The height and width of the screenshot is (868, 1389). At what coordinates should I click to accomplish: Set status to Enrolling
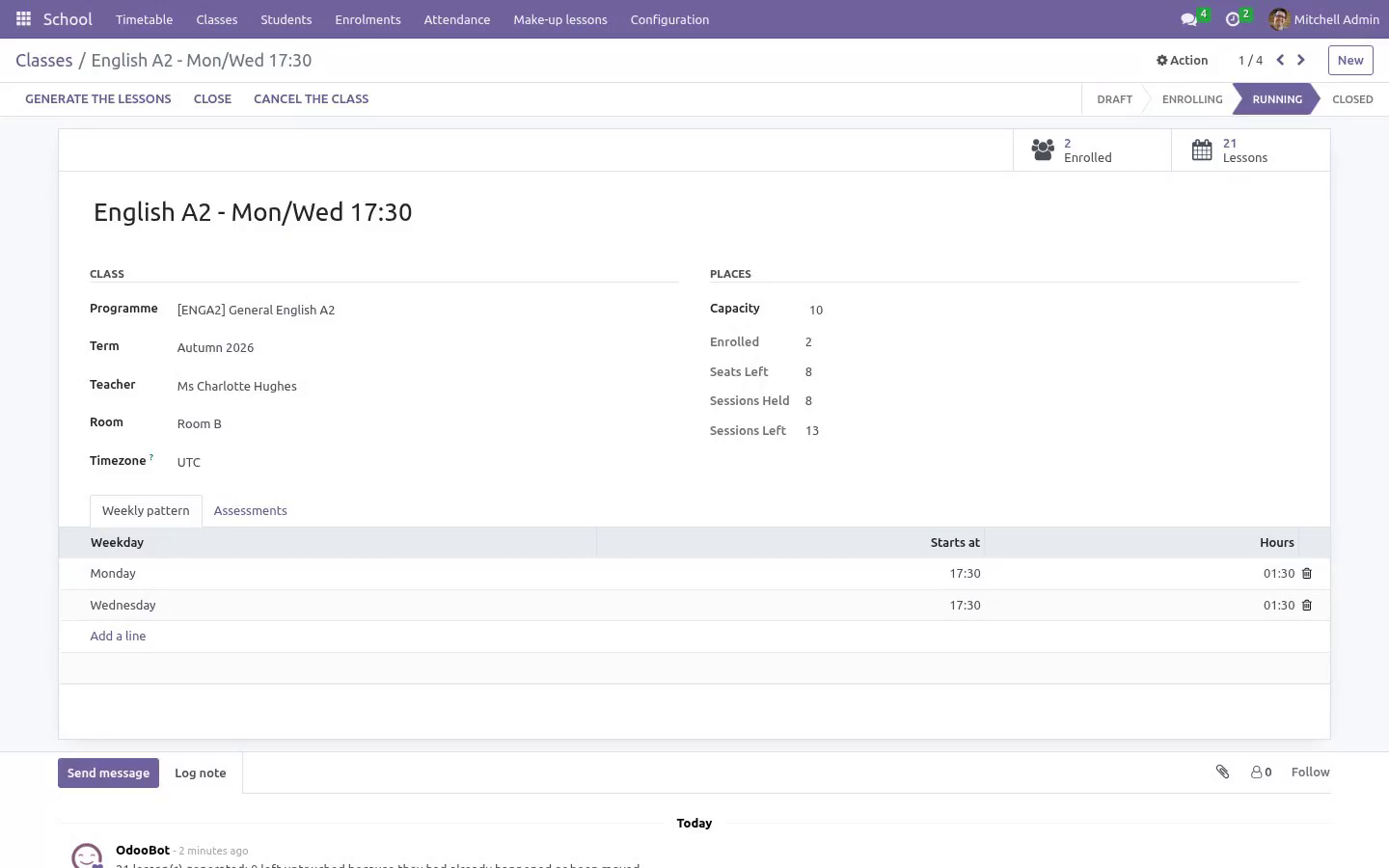1192,99
